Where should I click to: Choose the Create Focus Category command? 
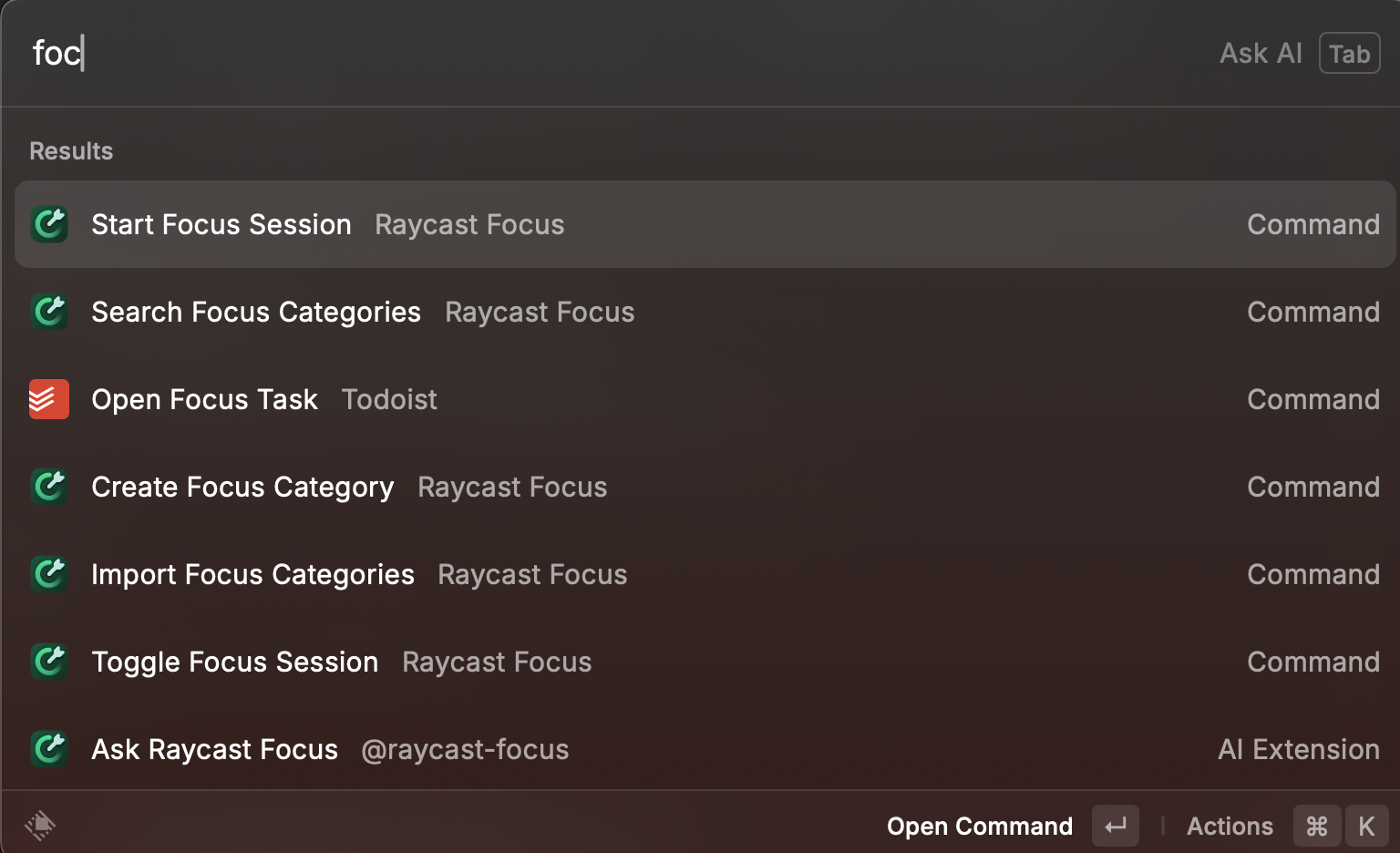[x=243, y=487]
